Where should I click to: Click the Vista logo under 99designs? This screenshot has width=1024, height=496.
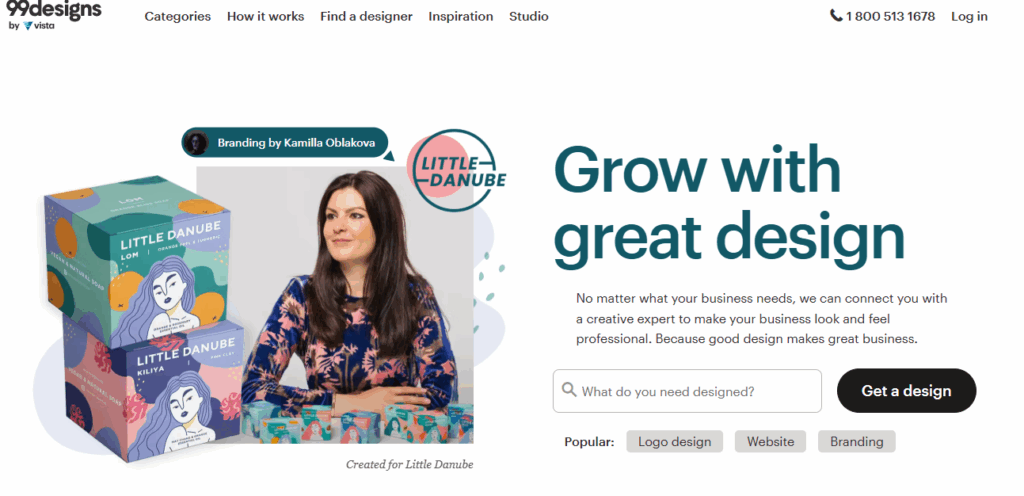(39, 26)
